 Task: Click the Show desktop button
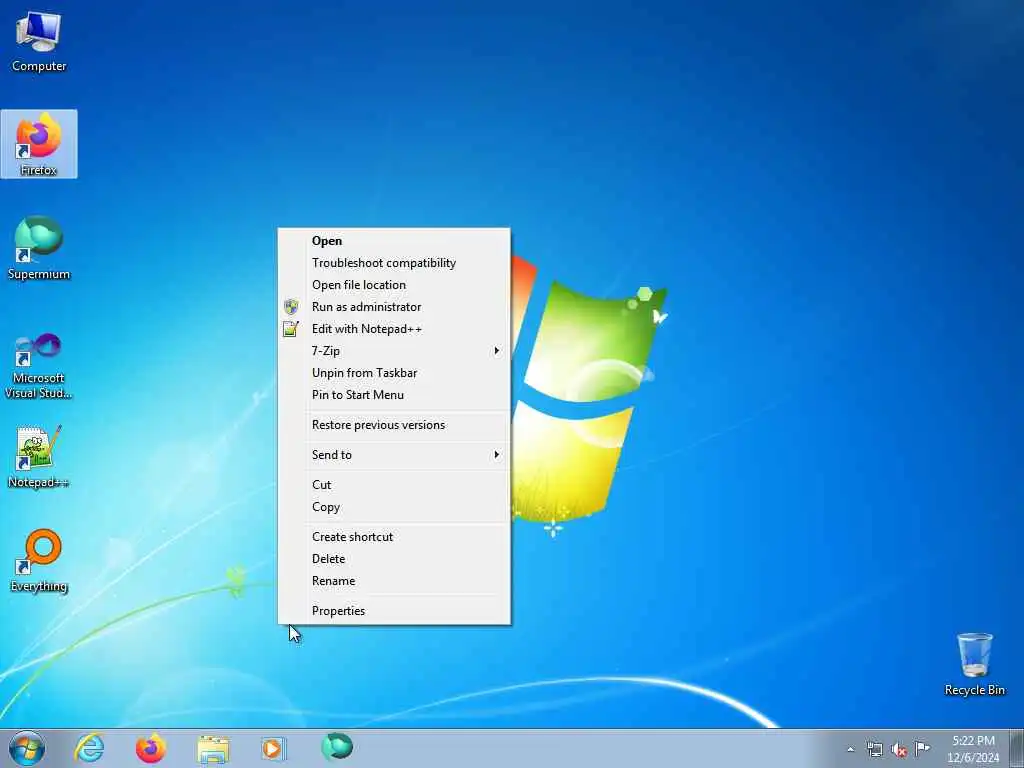tap(1017, 748)
